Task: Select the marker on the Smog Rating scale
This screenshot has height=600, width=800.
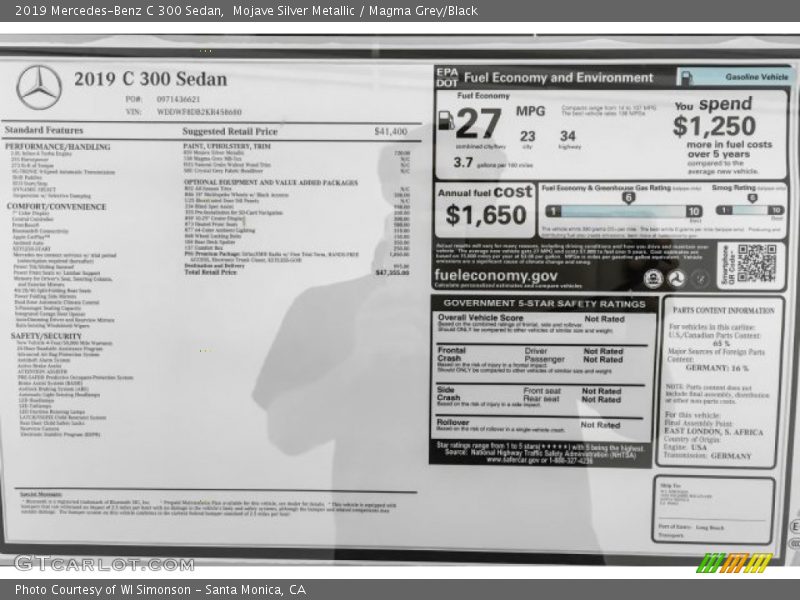Action: [752, 198]
